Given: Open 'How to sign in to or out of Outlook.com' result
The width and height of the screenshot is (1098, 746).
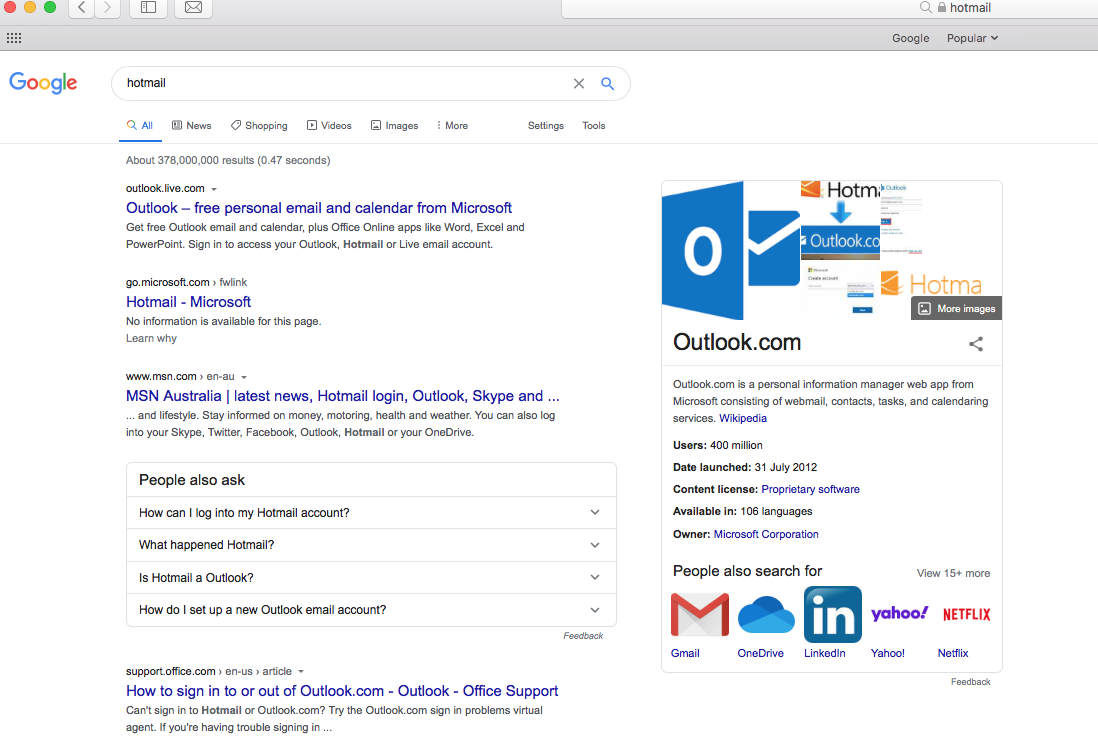Looking at the screenshot, I should [x=342, y=691].
